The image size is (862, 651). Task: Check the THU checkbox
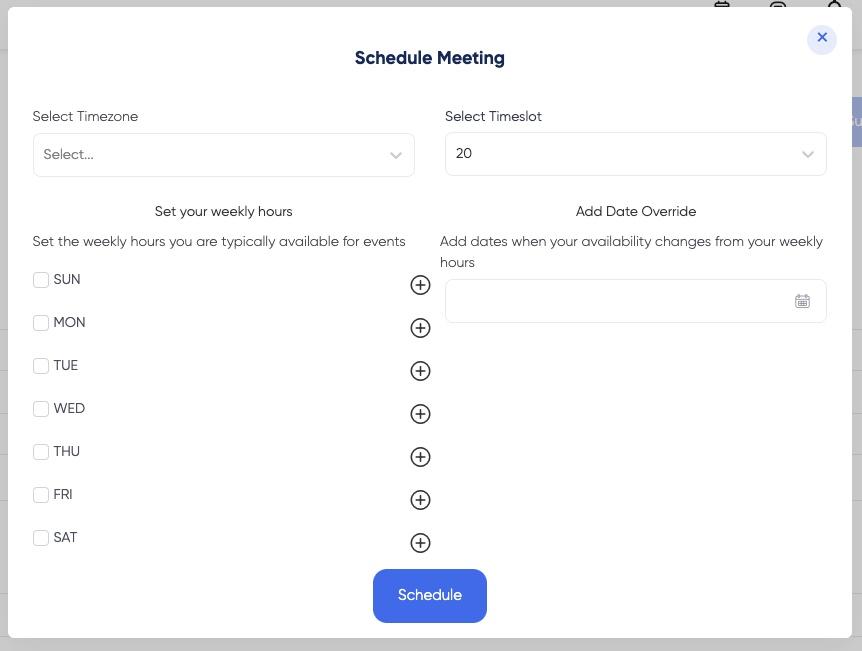click(41, 452)
